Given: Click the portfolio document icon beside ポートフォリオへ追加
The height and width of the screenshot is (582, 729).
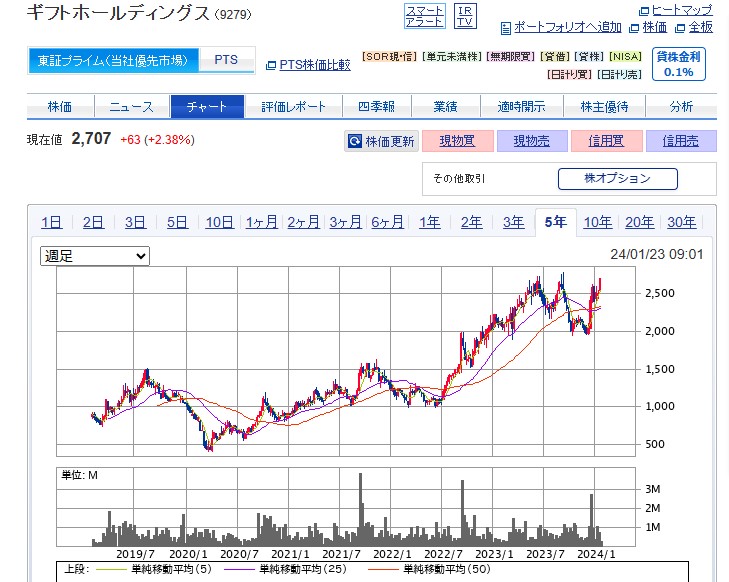Looking at the screenshot, I should click(x=506, y=28).
